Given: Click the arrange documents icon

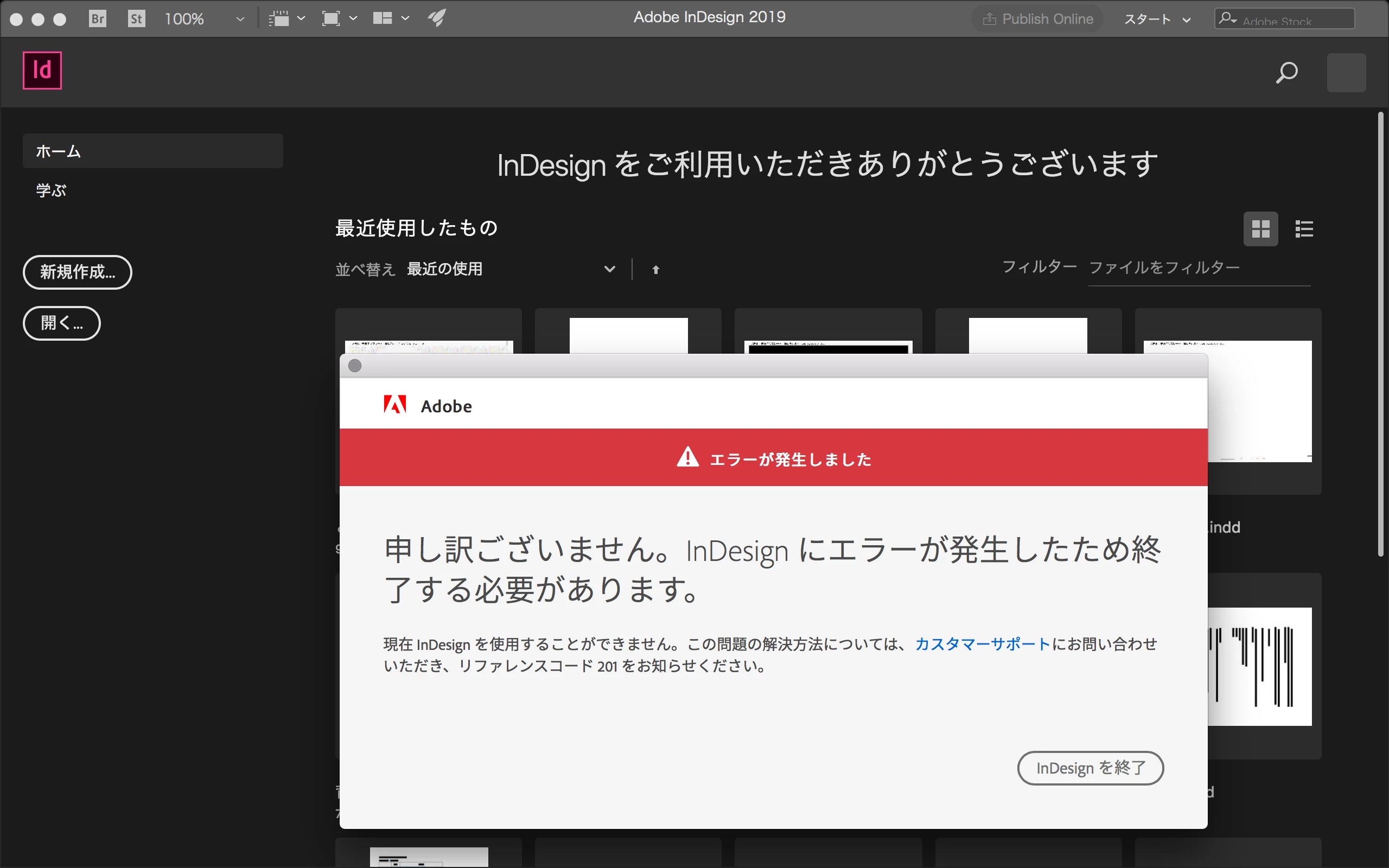Looking at the screenshot, I should (x=383, y=19).
